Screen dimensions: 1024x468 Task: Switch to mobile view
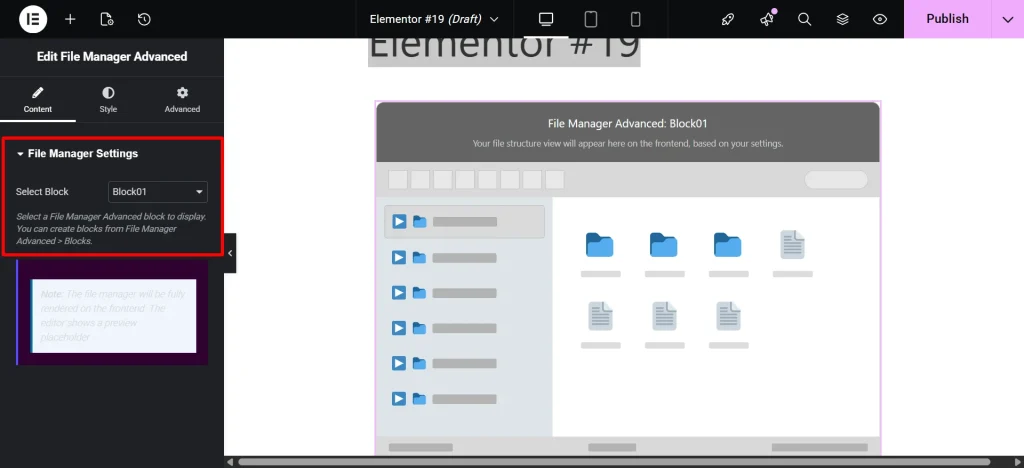(635, 20)
